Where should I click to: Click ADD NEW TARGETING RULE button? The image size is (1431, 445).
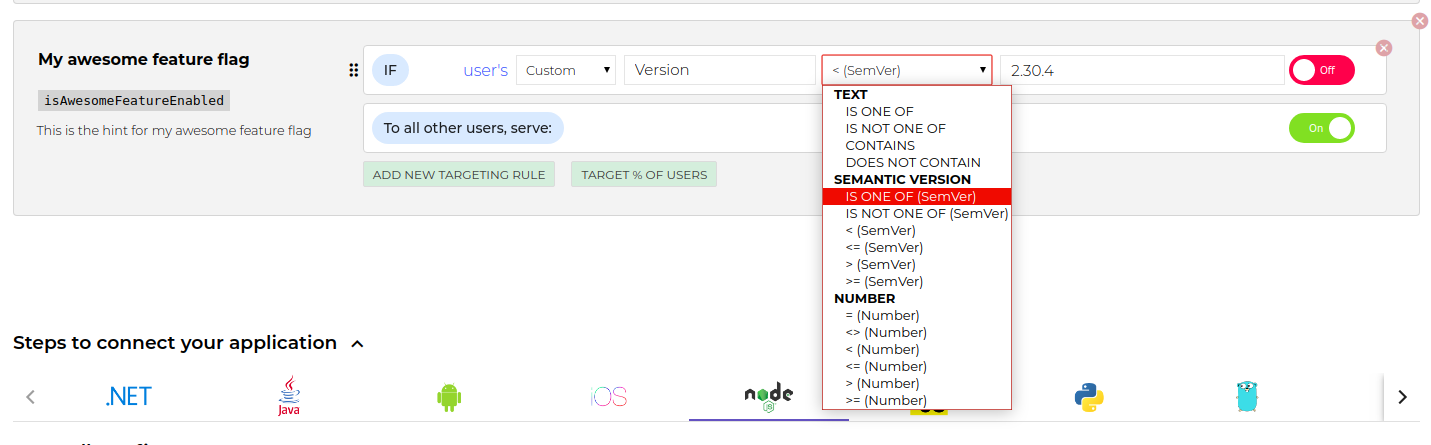[458, 174]
